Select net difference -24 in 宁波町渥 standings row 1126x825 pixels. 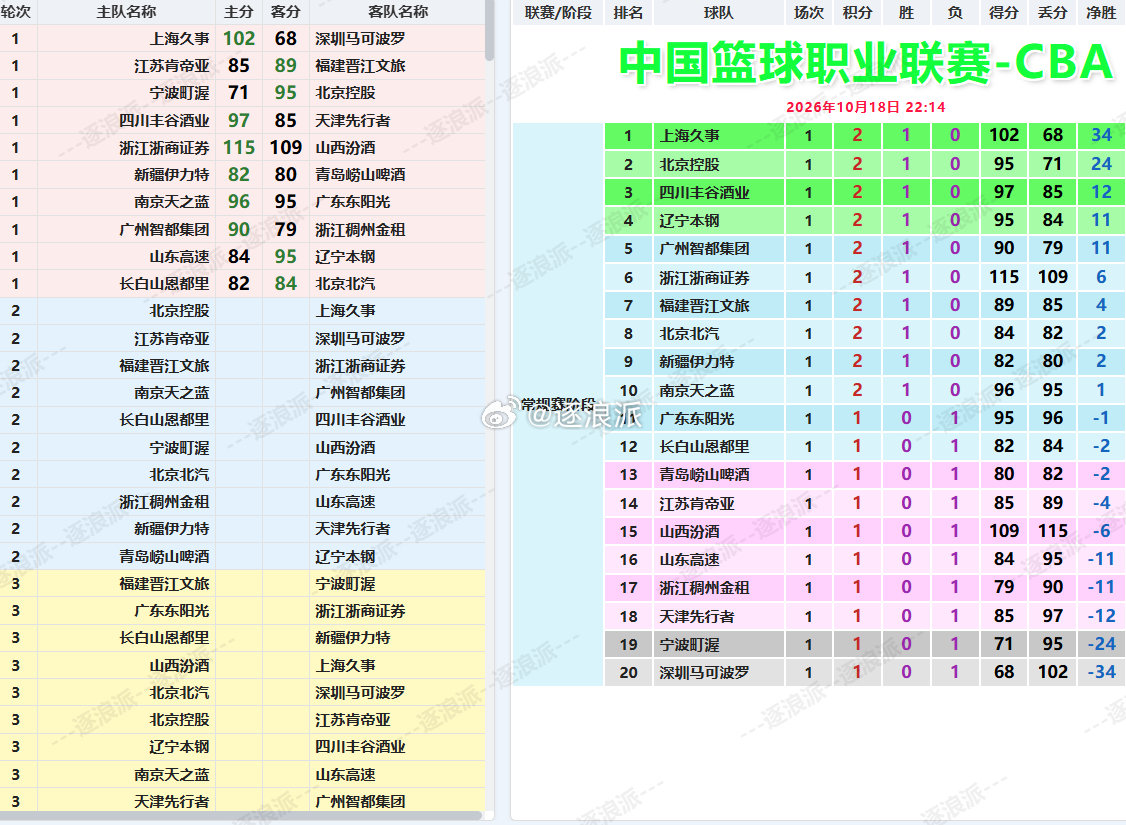[1102, 644]
